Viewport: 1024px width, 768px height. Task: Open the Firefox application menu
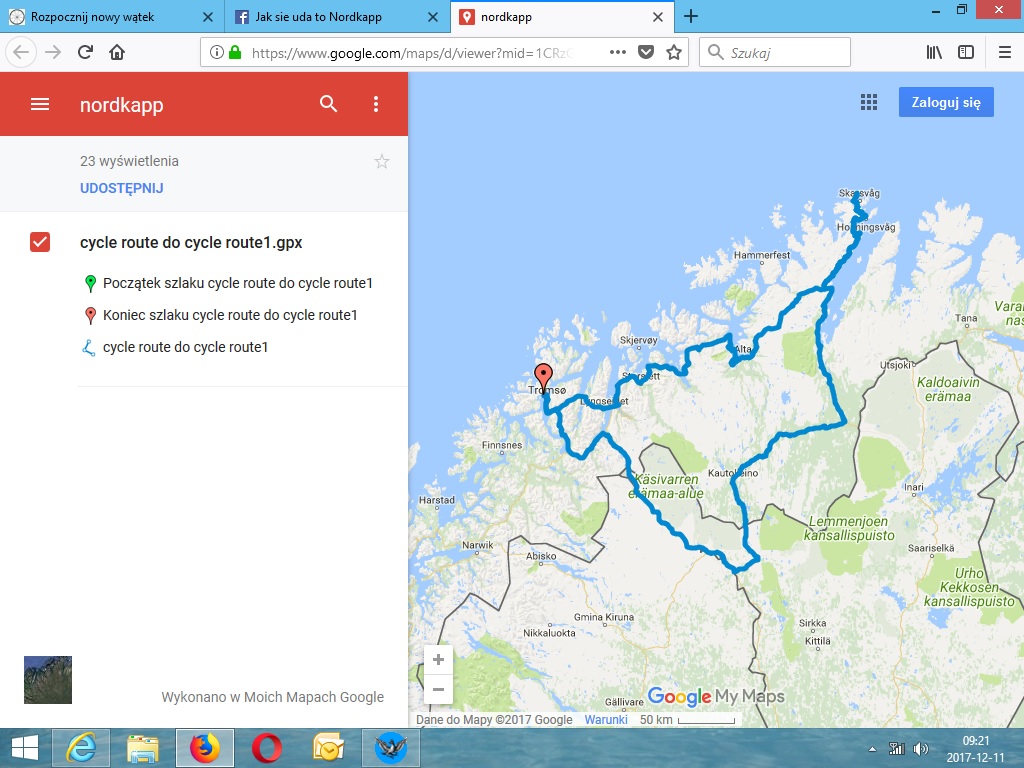[1005, 52]
